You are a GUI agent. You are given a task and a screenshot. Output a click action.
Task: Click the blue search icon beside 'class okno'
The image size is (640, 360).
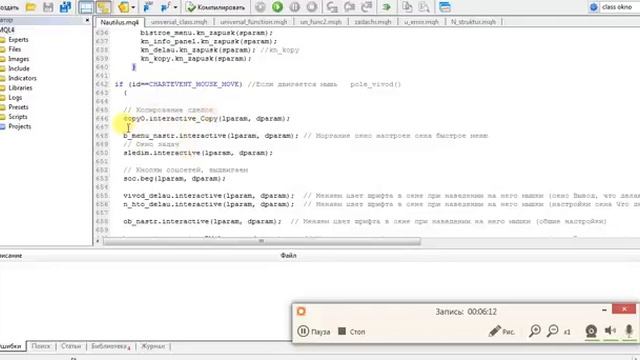pyautogui.click(x=594, y=7)
